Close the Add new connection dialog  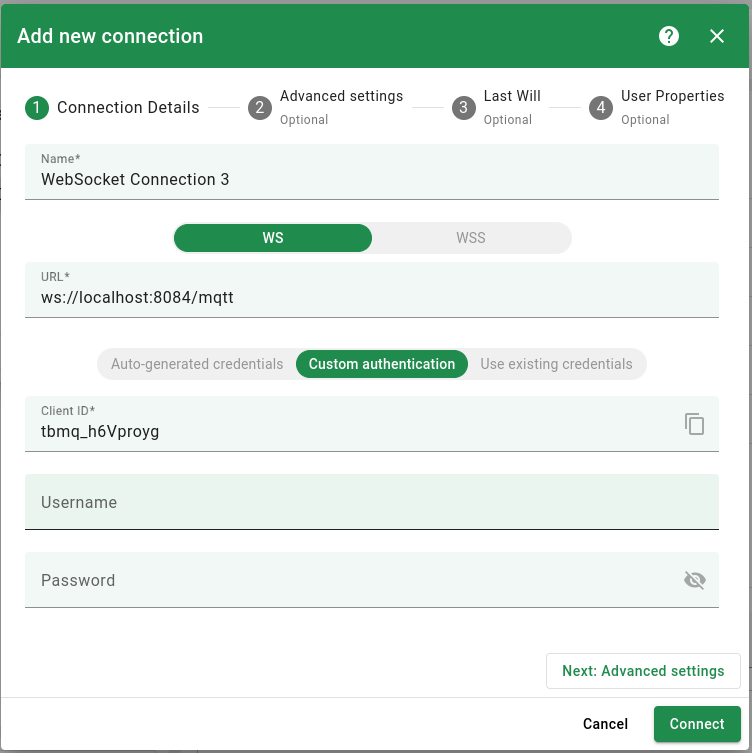click(x=717, y=36)
